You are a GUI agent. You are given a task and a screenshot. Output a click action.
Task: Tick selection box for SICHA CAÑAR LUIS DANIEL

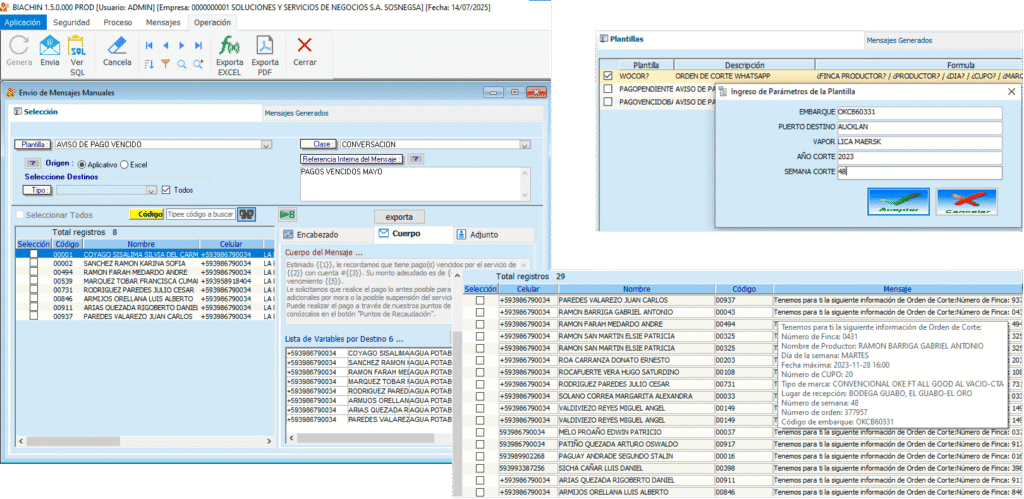(480, 468)
